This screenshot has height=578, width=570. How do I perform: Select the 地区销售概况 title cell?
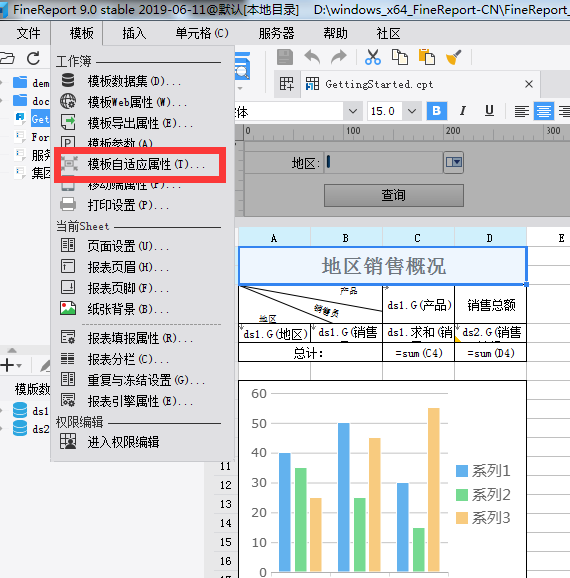tap(383, 266)
